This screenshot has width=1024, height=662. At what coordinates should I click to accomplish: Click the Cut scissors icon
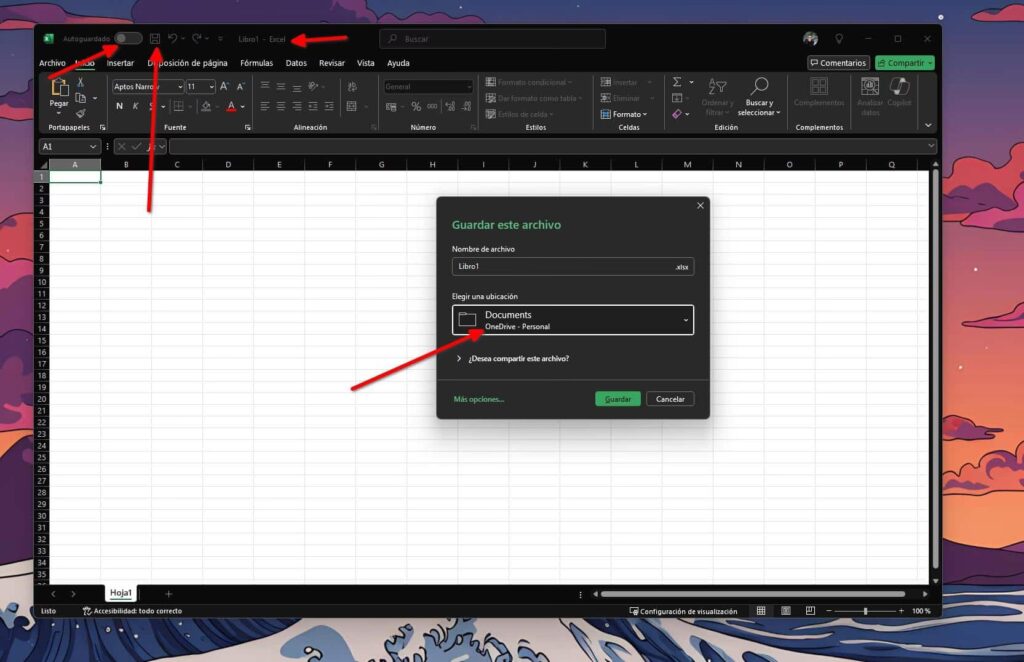81,82
